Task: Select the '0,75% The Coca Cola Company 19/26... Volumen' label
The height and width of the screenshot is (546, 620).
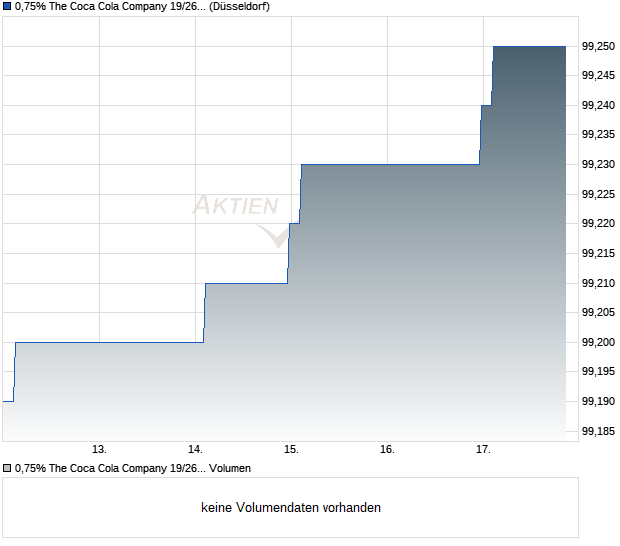Action: [x=133, y=469]
